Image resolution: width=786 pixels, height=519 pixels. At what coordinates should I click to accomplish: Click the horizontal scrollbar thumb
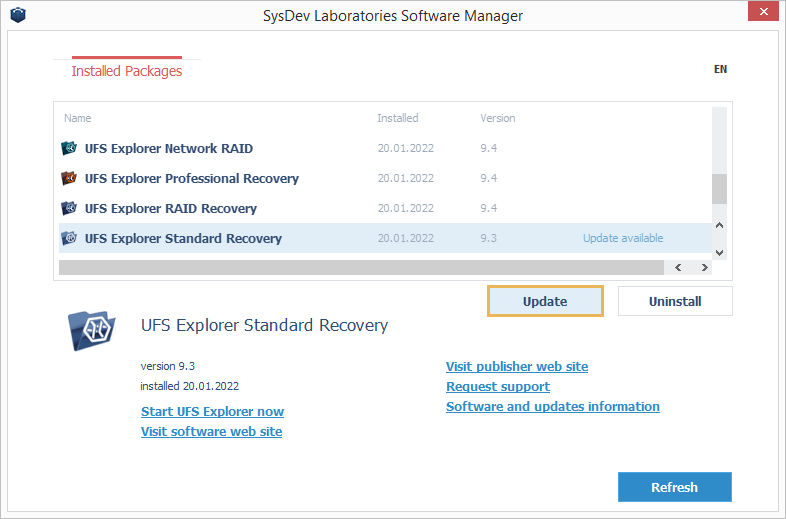click(361, 267)
